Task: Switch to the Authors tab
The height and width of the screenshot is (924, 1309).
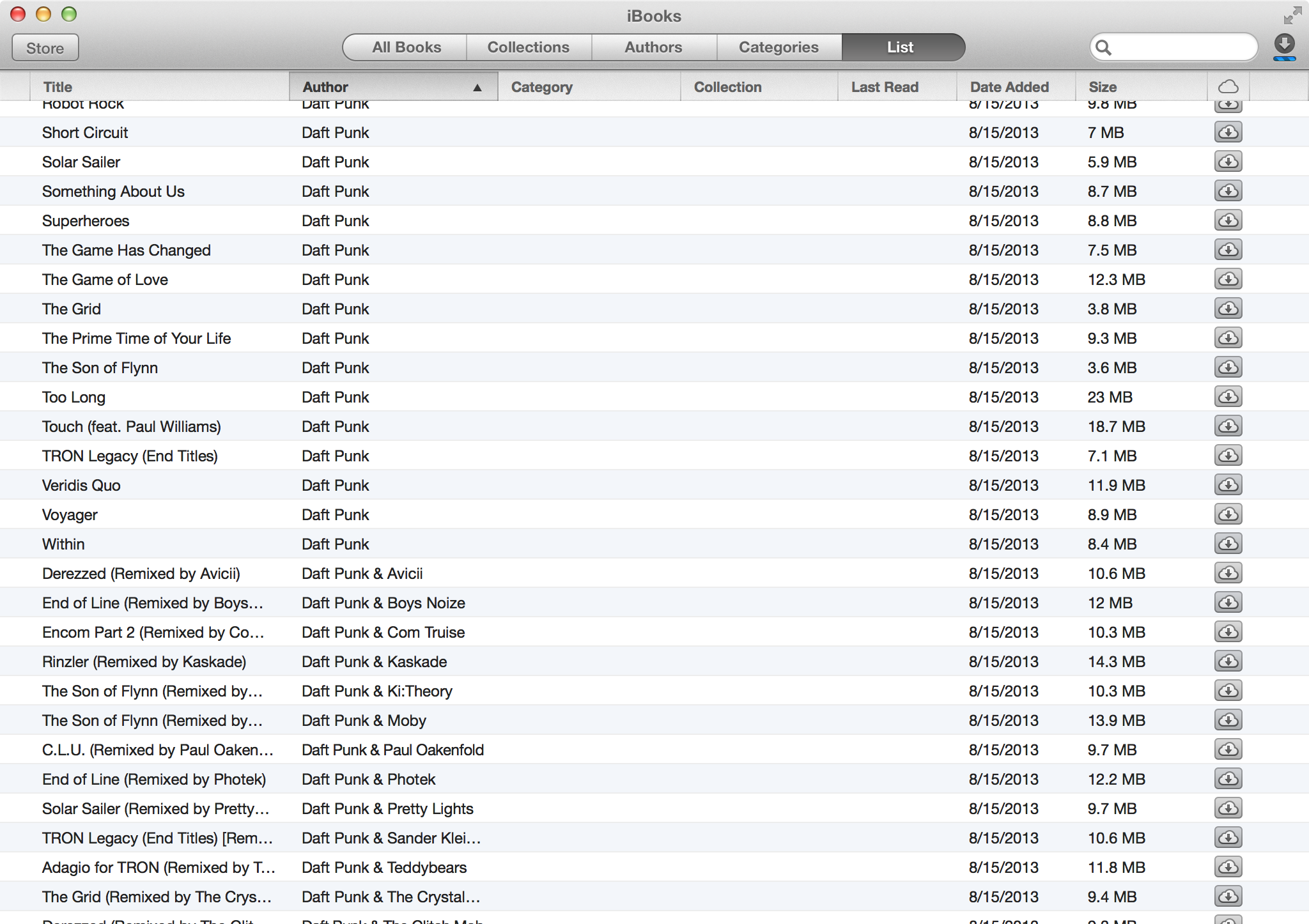Action: tap(654, 47)
